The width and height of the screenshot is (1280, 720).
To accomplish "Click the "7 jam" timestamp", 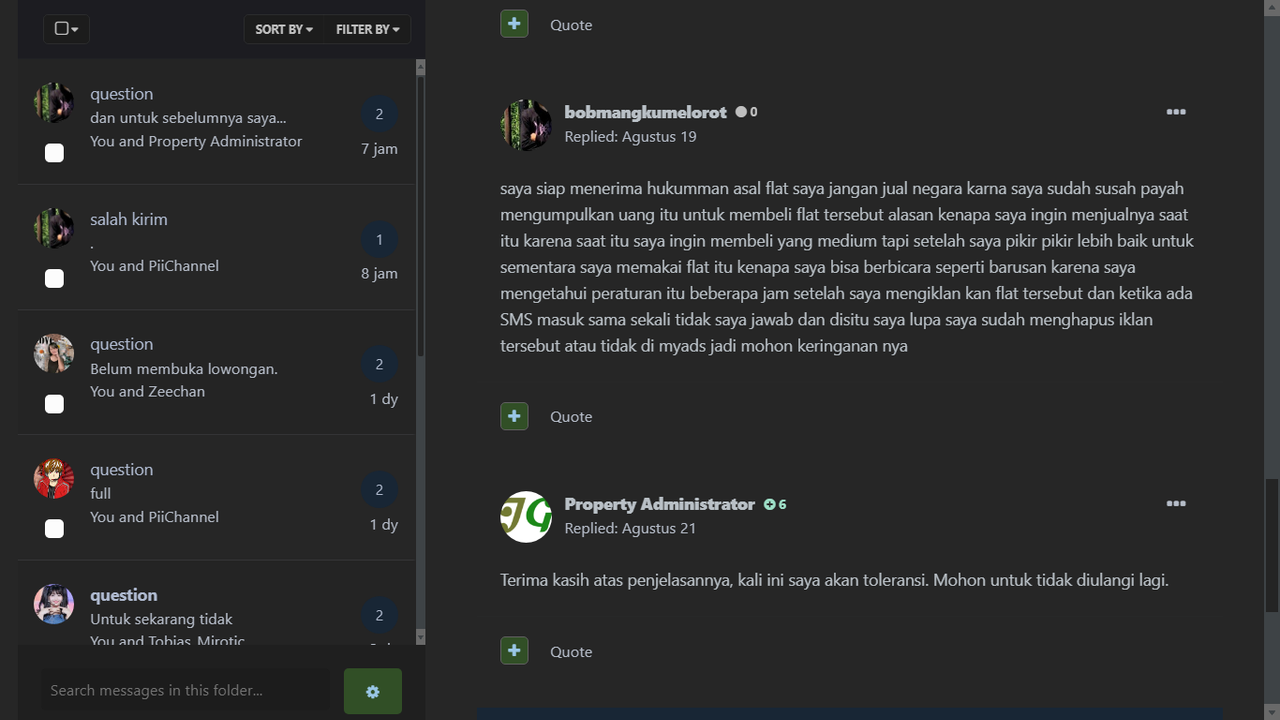I will 379,149.
